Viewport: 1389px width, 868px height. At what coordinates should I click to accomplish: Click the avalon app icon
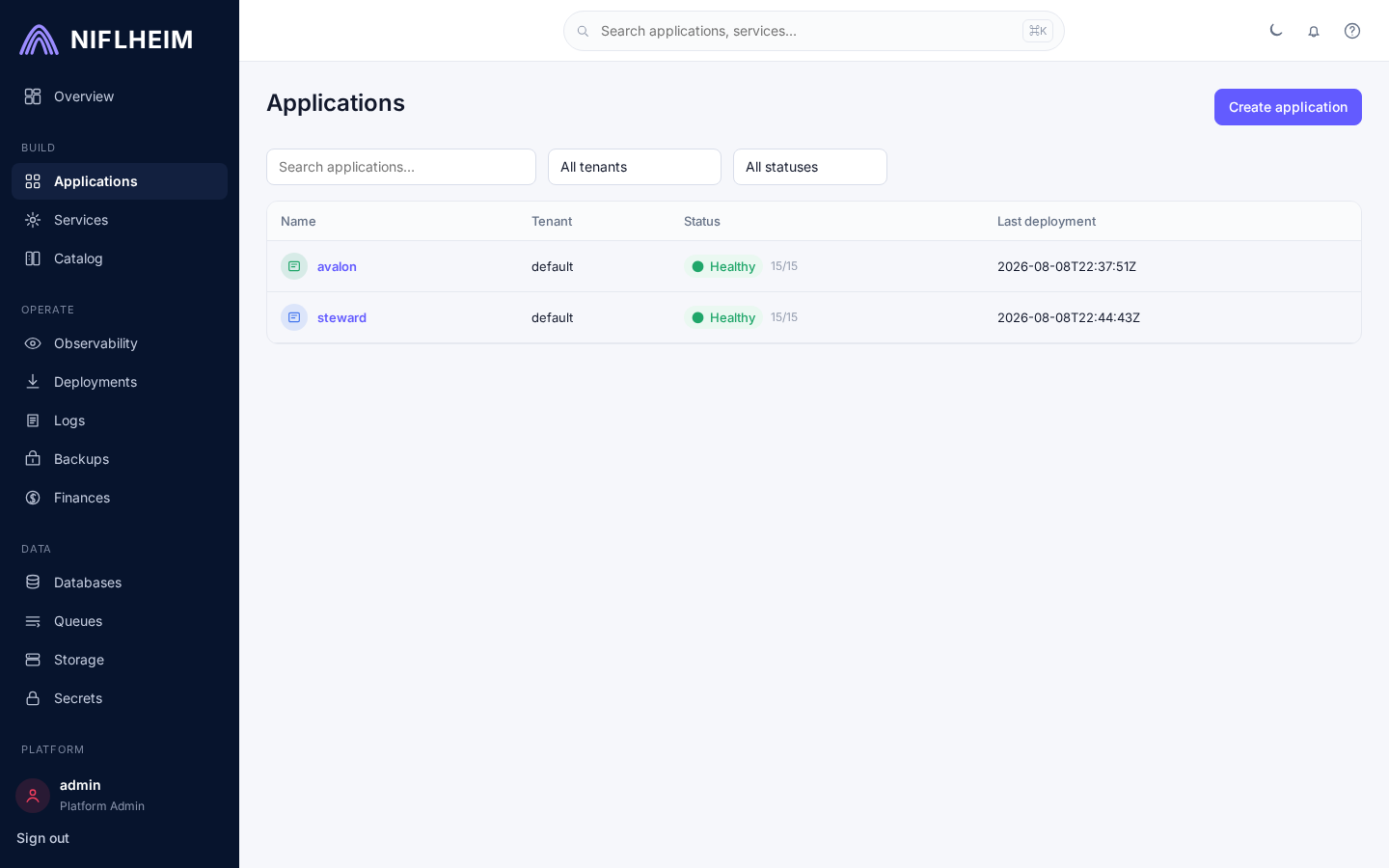tap(294, 266)
